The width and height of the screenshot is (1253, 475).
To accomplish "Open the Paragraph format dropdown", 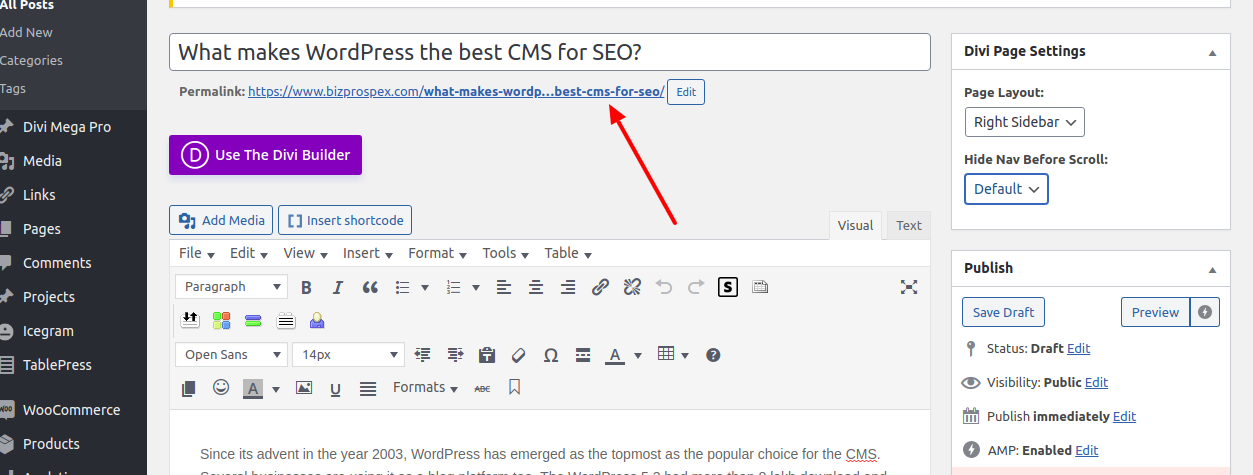I will [231, 287].
